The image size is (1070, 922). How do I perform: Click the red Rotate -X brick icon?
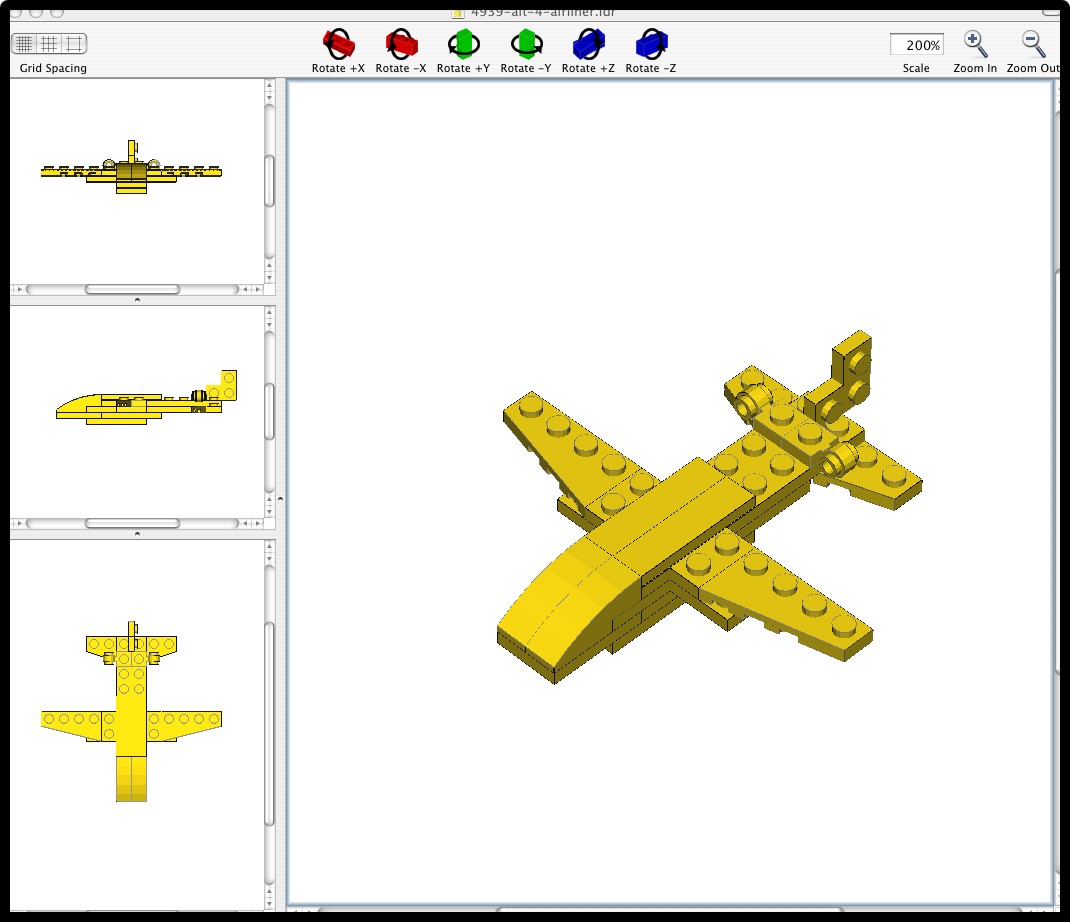[x=401, y=44]
